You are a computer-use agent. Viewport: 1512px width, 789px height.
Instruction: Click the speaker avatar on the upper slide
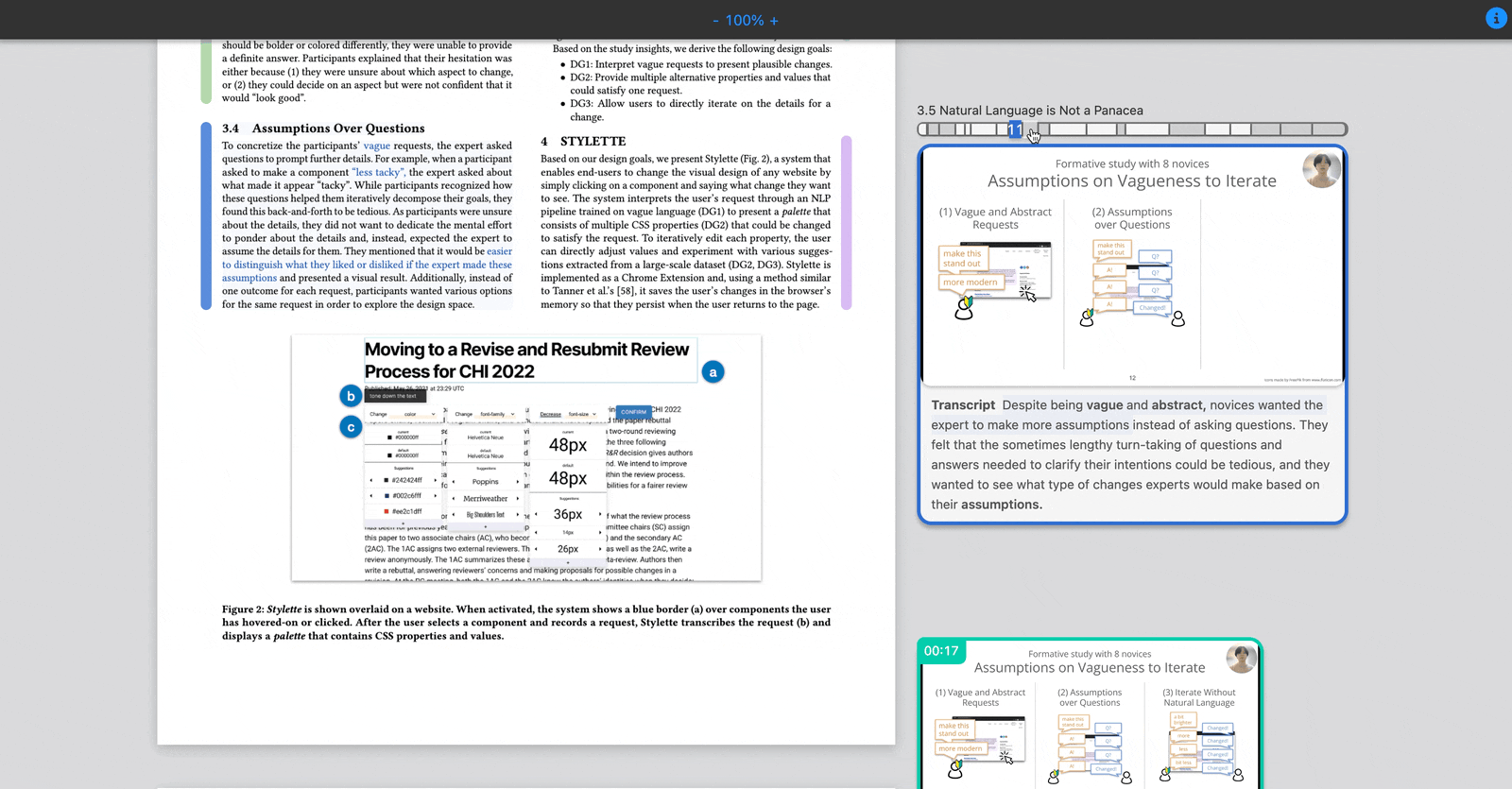(1321, 170)
